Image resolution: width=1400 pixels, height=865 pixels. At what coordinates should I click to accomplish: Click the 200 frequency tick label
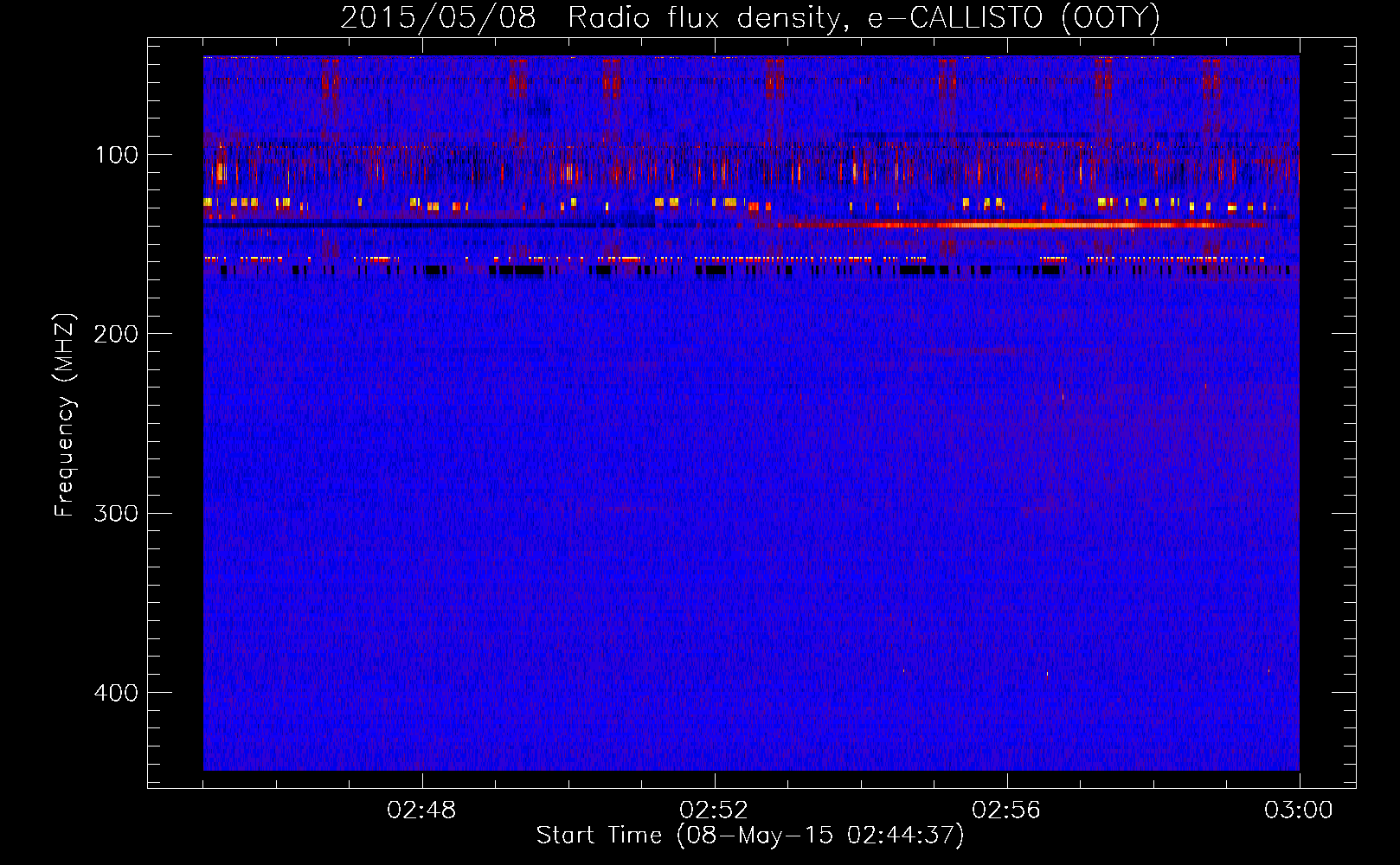pos(116,334)
